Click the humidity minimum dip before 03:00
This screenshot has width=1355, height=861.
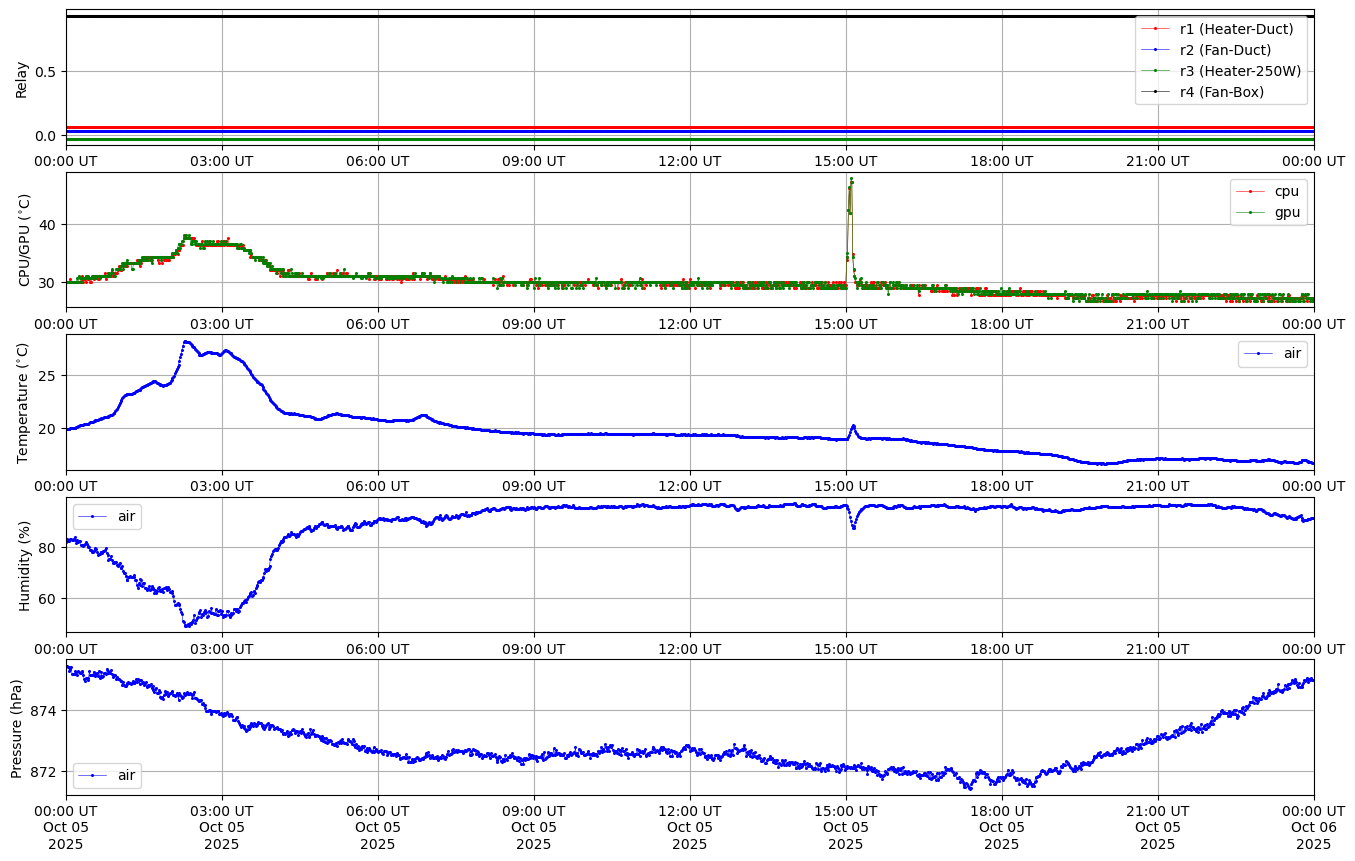pyautogui.click(x=187, y=625)
